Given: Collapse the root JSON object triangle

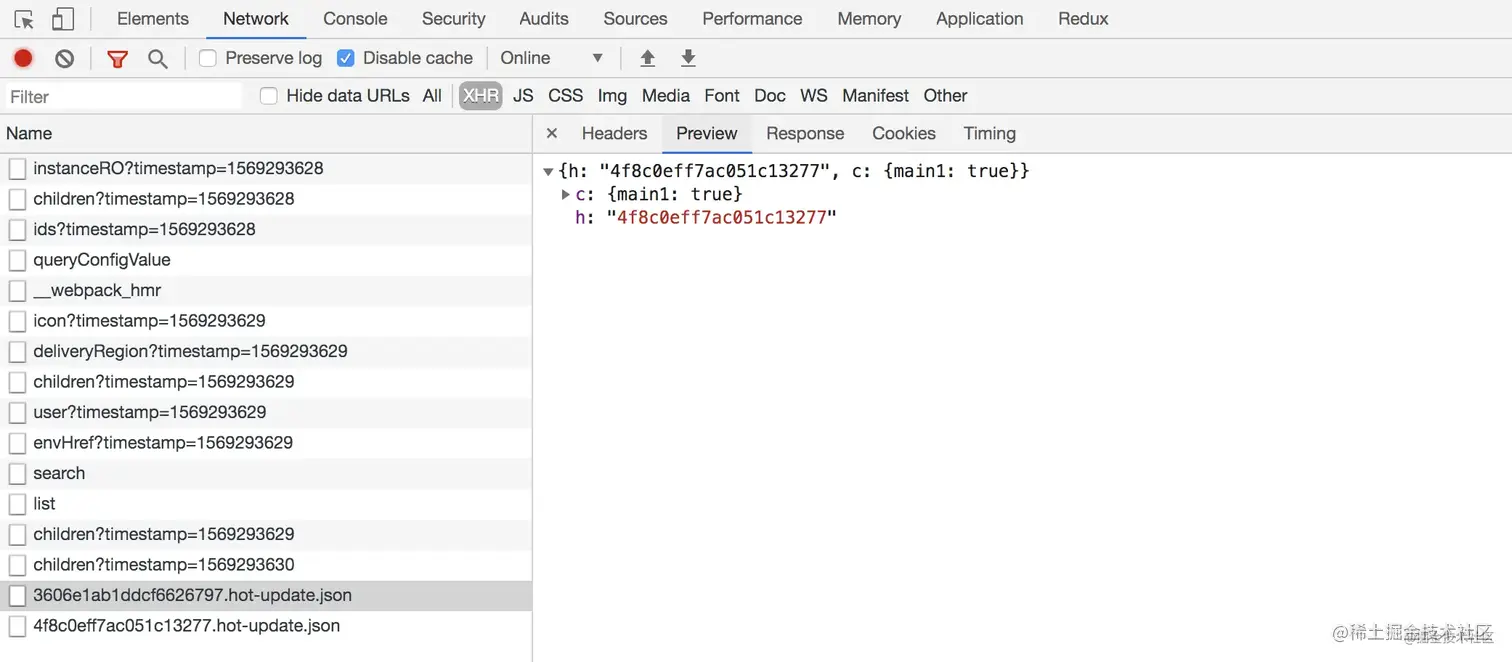Looking at the screenshot, I should (548, 172).
